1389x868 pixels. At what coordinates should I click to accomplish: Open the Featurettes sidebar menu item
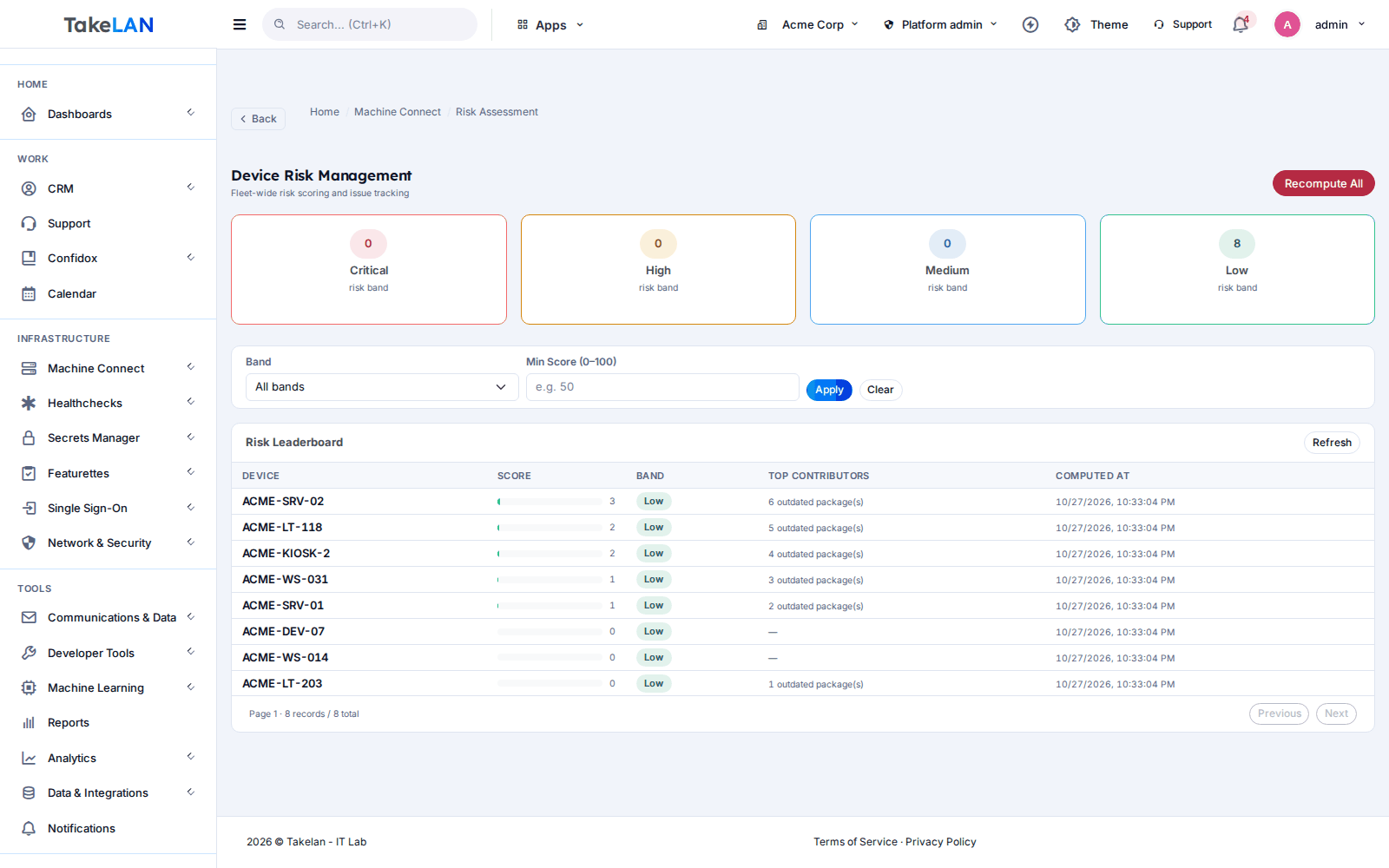(108, 473)
